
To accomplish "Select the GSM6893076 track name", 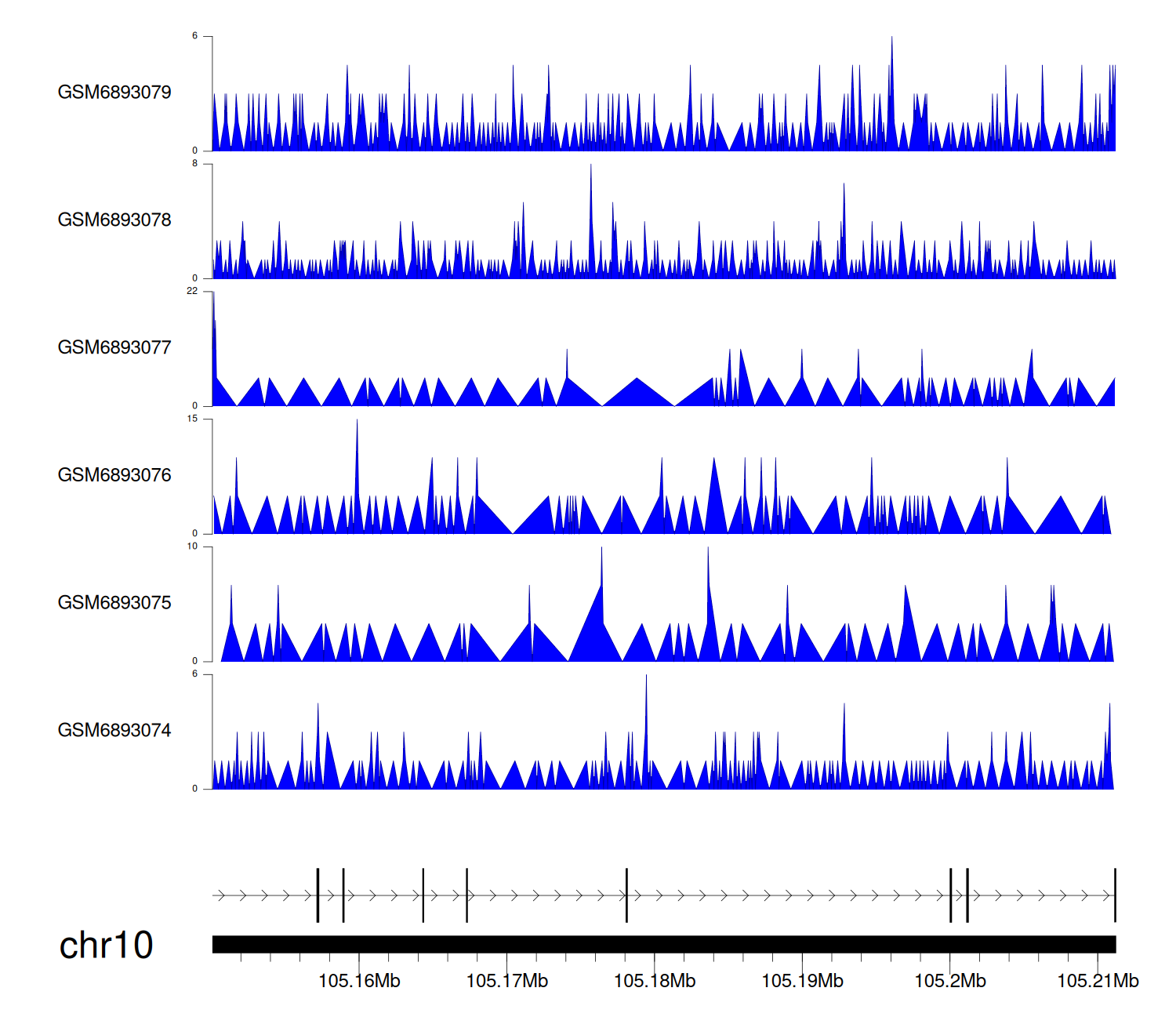I will [114, 475].
